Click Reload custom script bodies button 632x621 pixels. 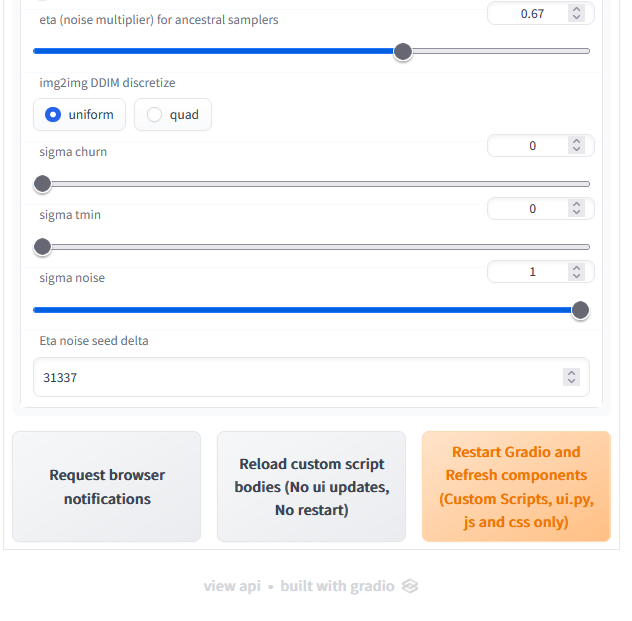(x=311, y=487)
